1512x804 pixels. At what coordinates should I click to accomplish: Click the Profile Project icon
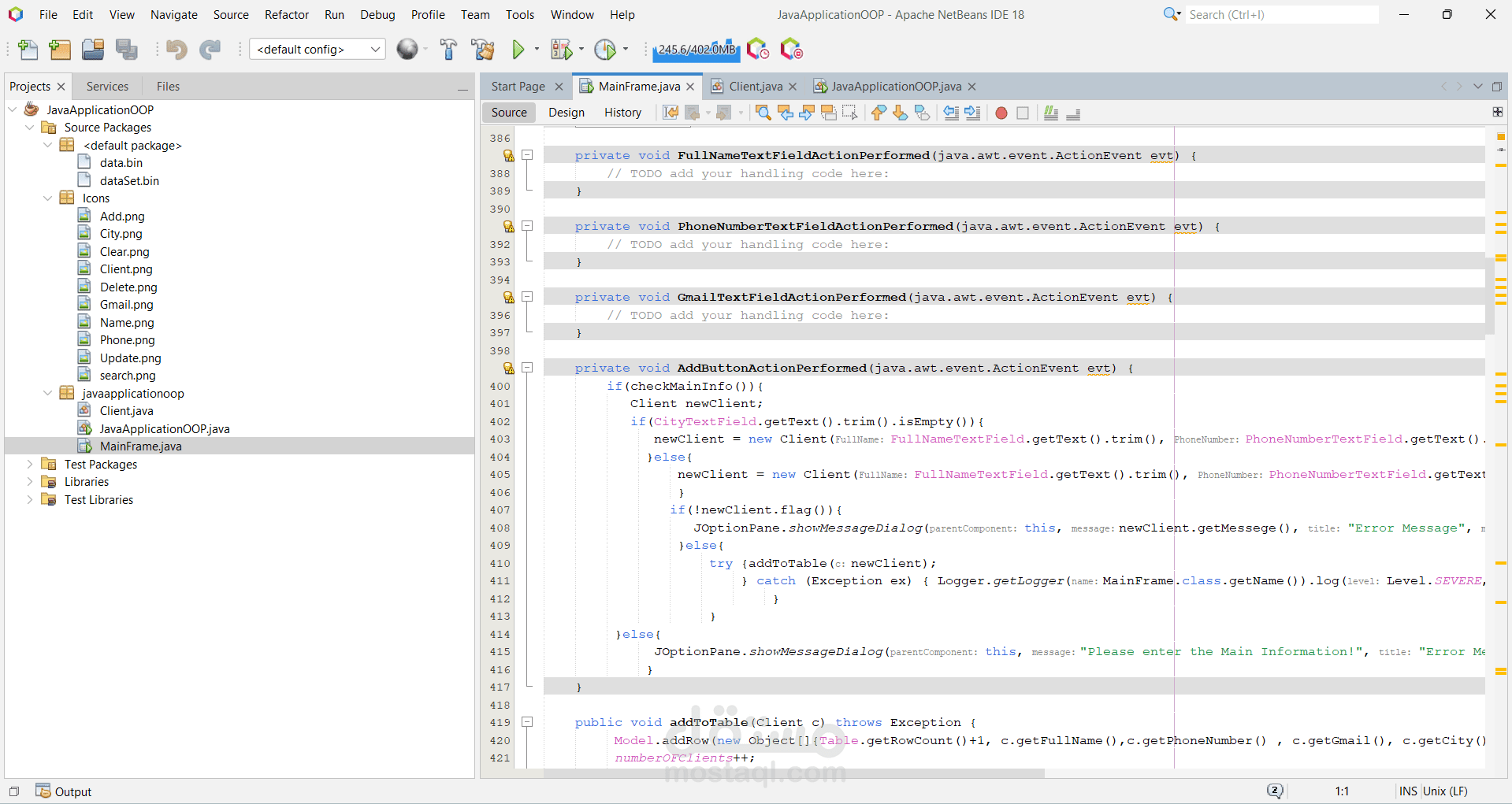[605, 50]
